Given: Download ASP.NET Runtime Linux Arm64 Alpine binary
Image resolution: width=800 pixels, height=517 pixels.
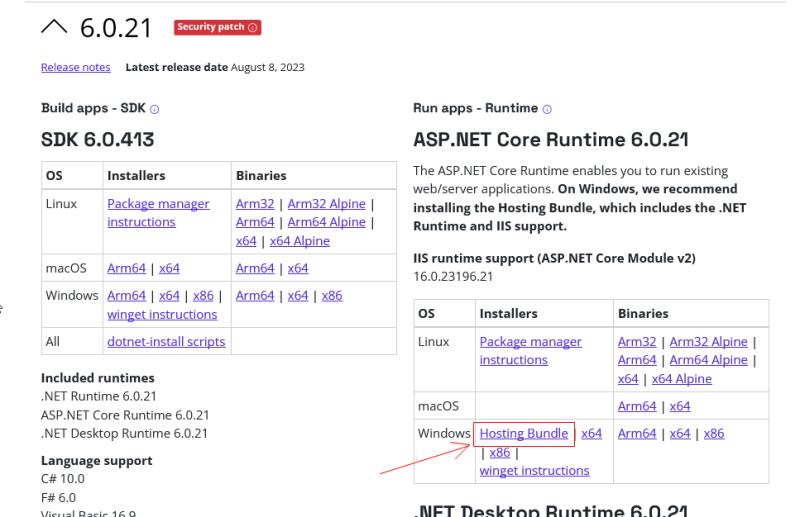Looking at the screenshot, I should click(x=708, y=360).
